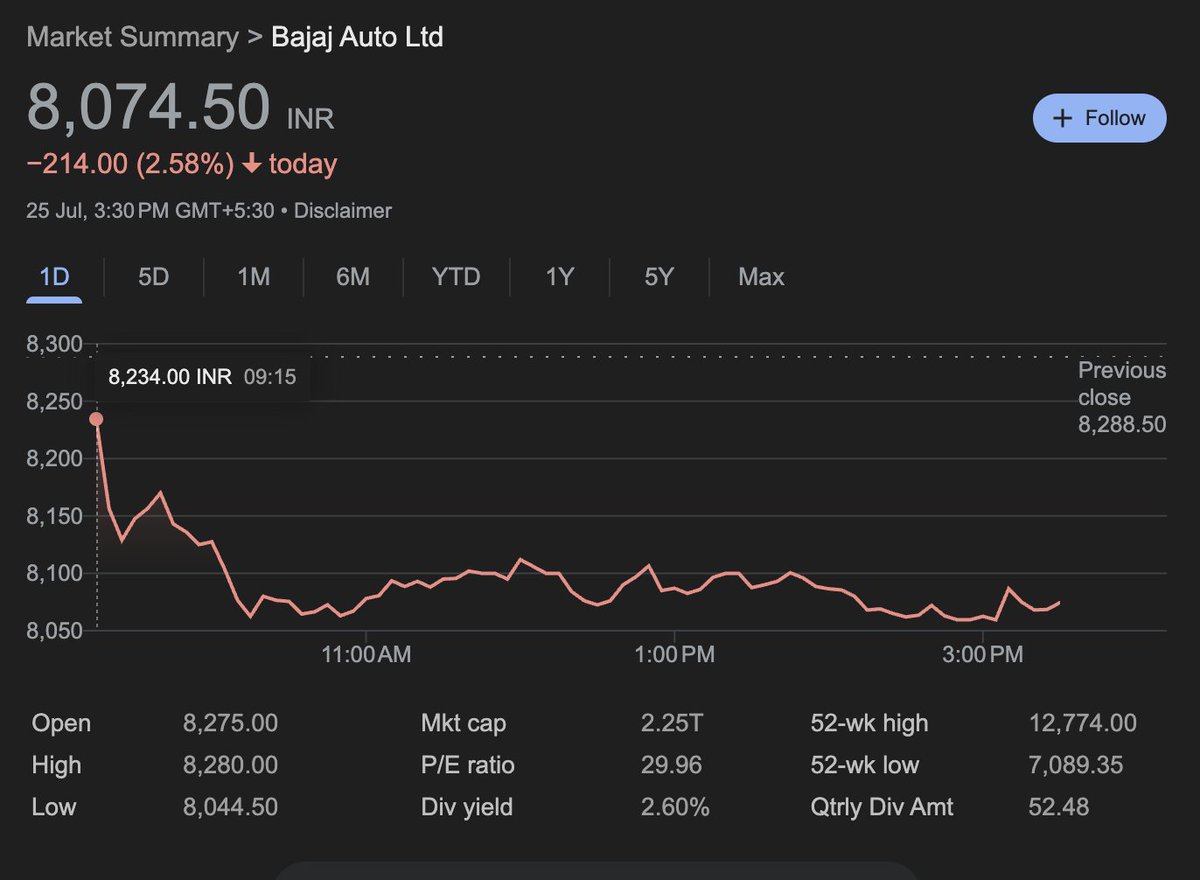Click the plus icon on Follow
The height and width of the screenshot is (880, 1200).
pyautogui.click(x=1063, y=118)
